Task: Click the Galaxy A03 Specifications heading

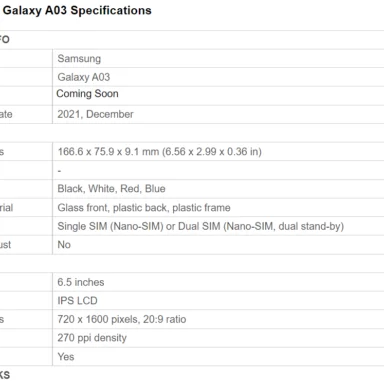Action: (x=77, y=10)
